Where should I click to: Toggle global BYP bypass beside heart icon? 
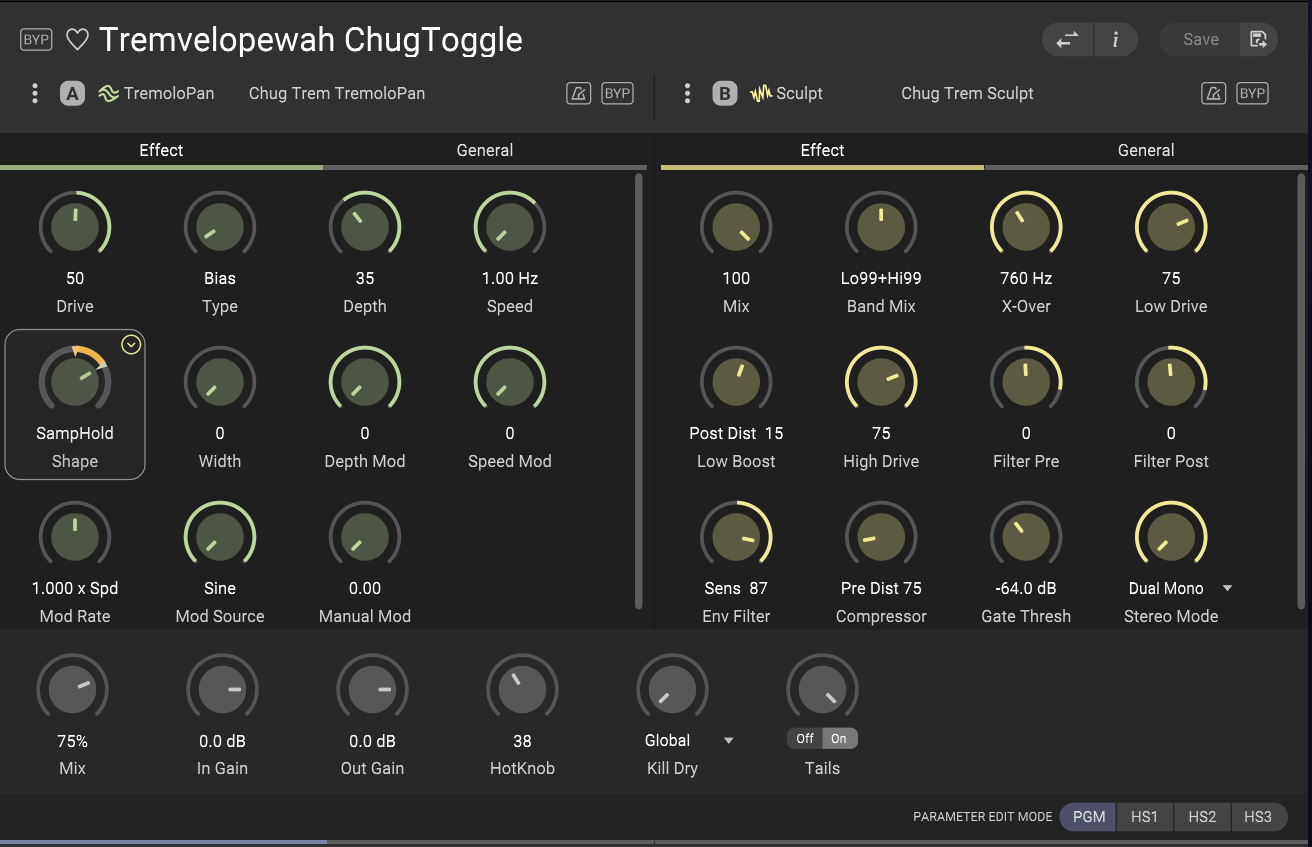pos(36,40)
